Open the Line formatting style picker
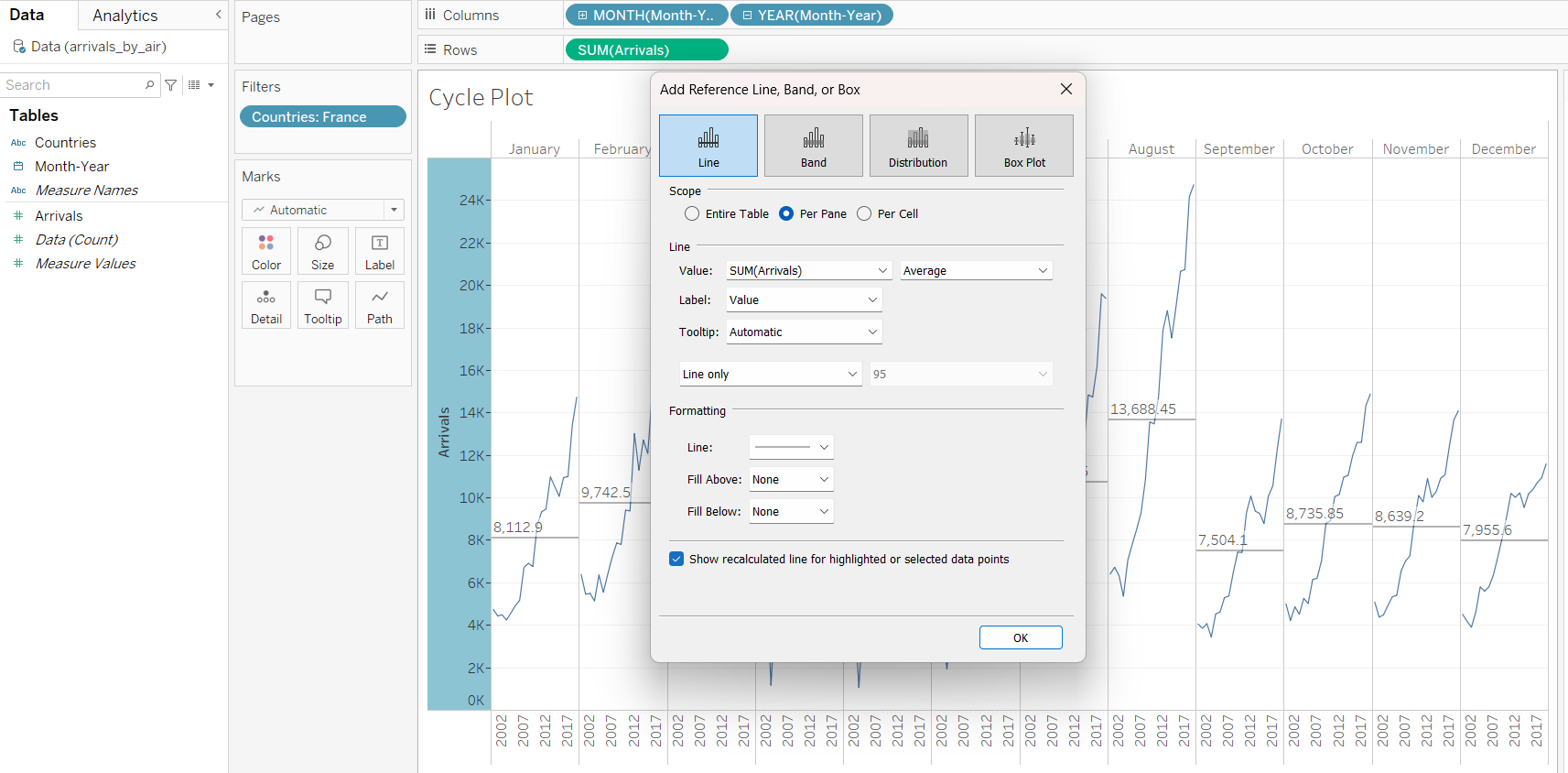Screen dimensions: 1568x773 791,448
